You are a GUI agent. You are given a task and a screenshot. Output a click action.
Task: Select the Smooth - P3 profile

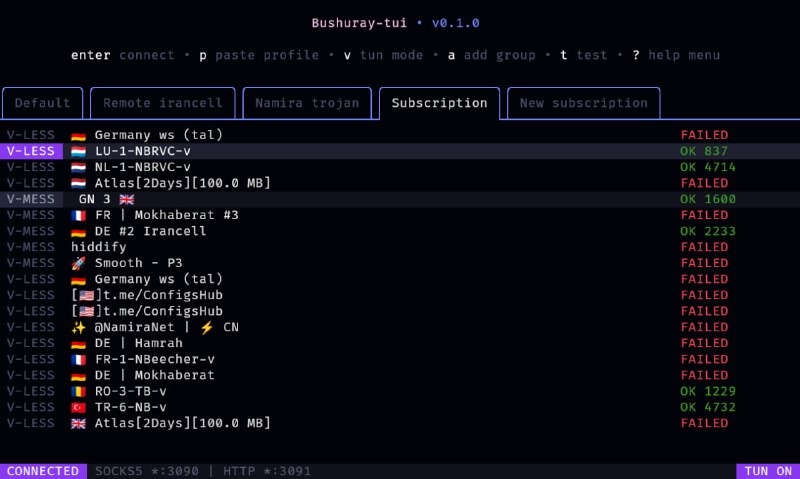coord(400,263)
